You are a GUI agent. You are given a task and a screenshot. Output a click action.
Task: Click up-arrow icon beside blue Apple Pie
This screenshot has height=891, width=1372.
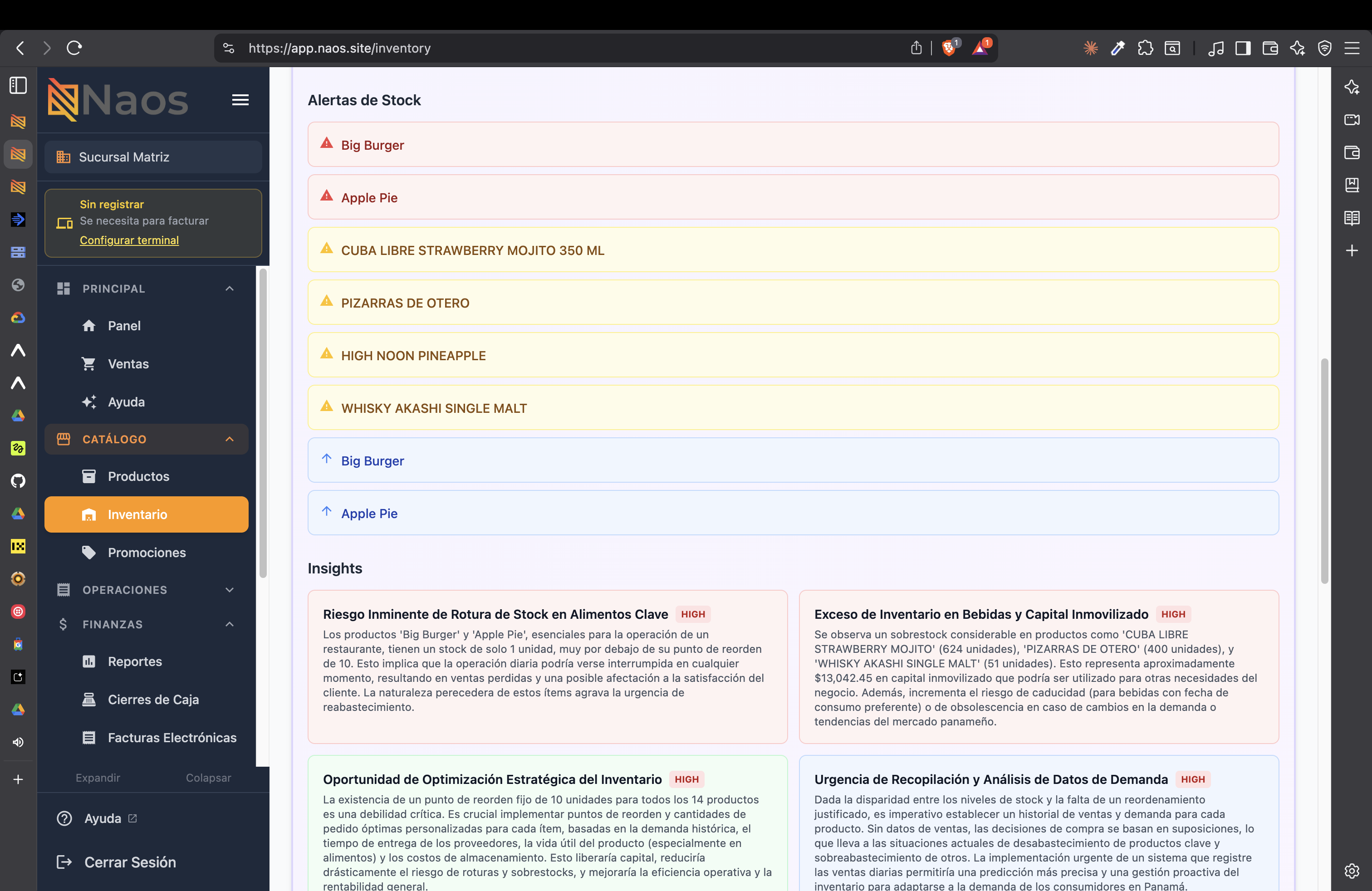click(327, 511)
